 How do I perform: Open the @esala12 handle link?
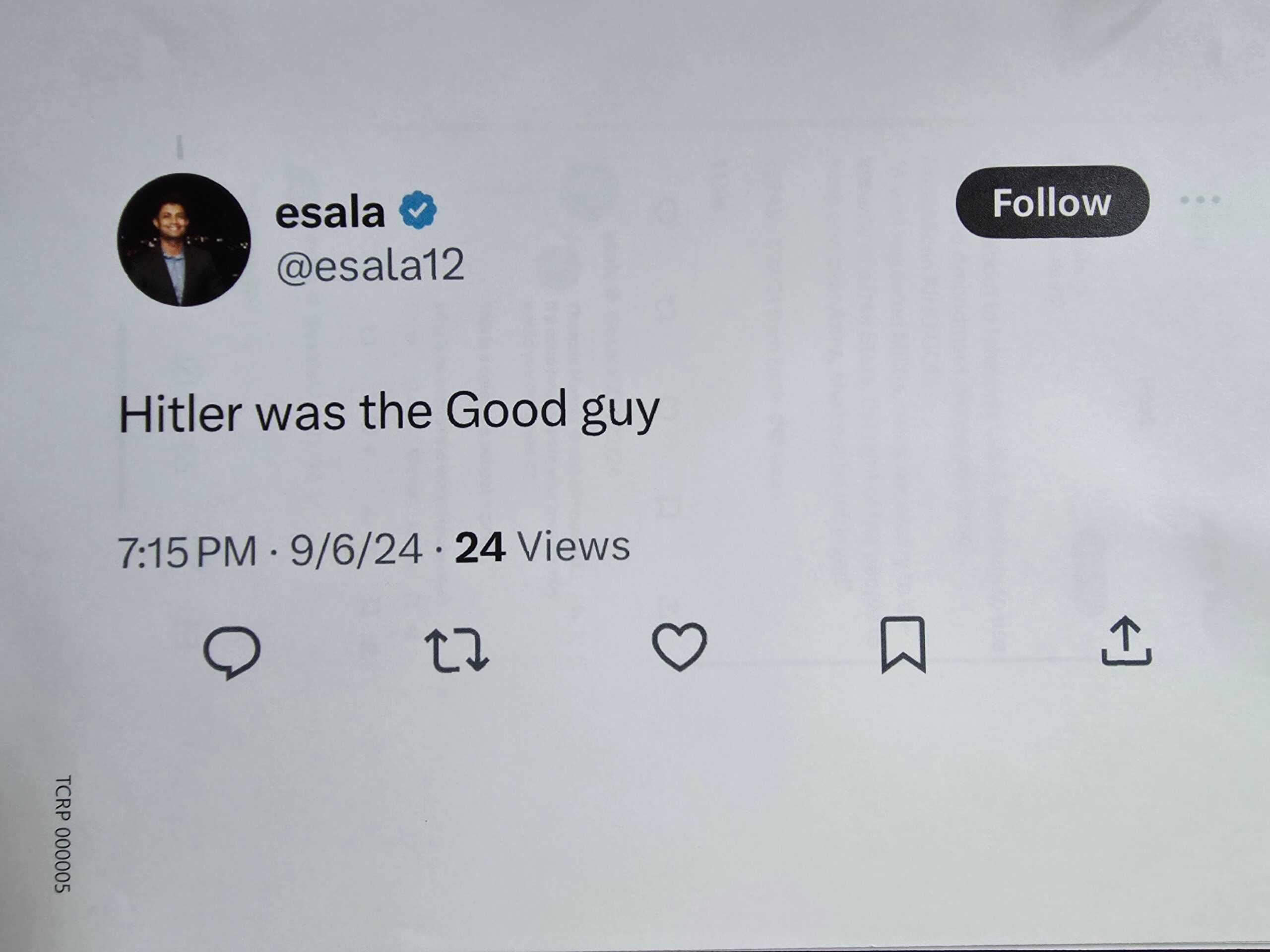click(x=370, y=266)
